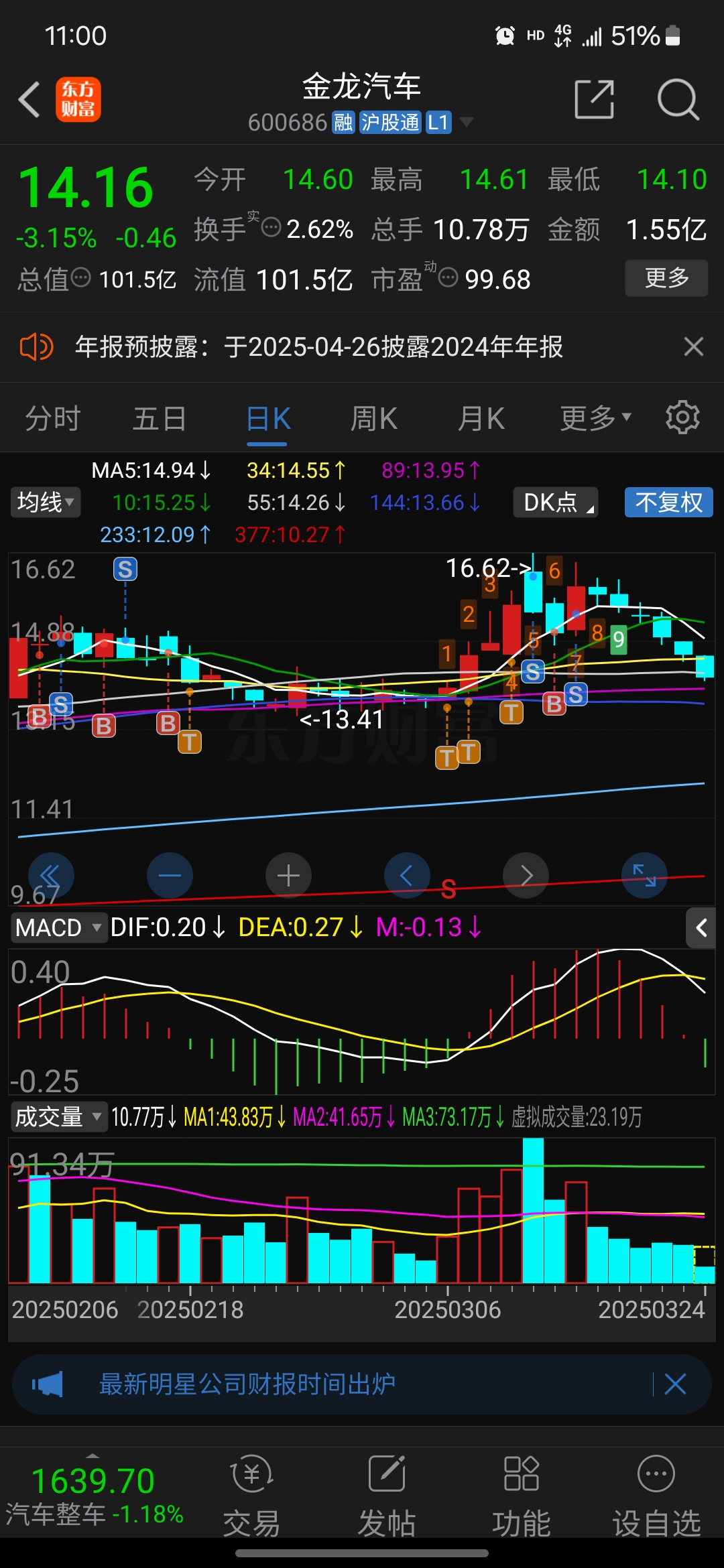Switch to the 分时 tab

pyautogui.click(x=53, y=419)
